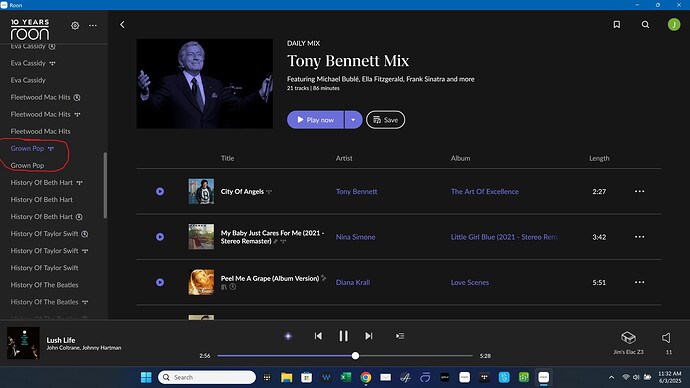
Task: Open the volume speaker control
Action: (666, 338)
